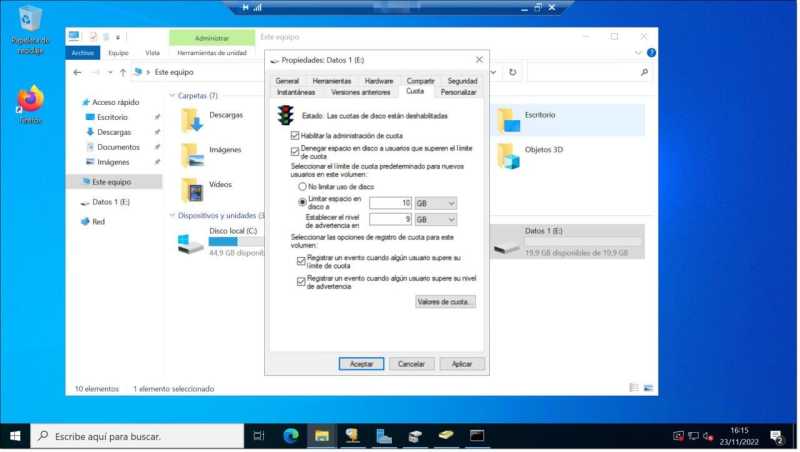Switch Explorer to details view icon
The height and width of the screenshot is (452, 800).
pos(634,388)
